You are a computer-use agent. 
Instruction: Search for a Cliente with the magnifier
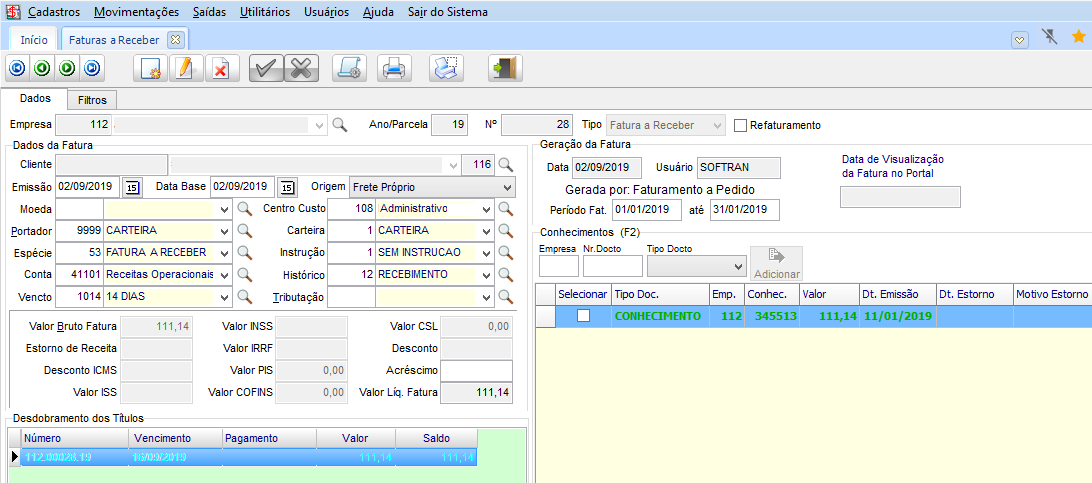(x=506, y=165)
